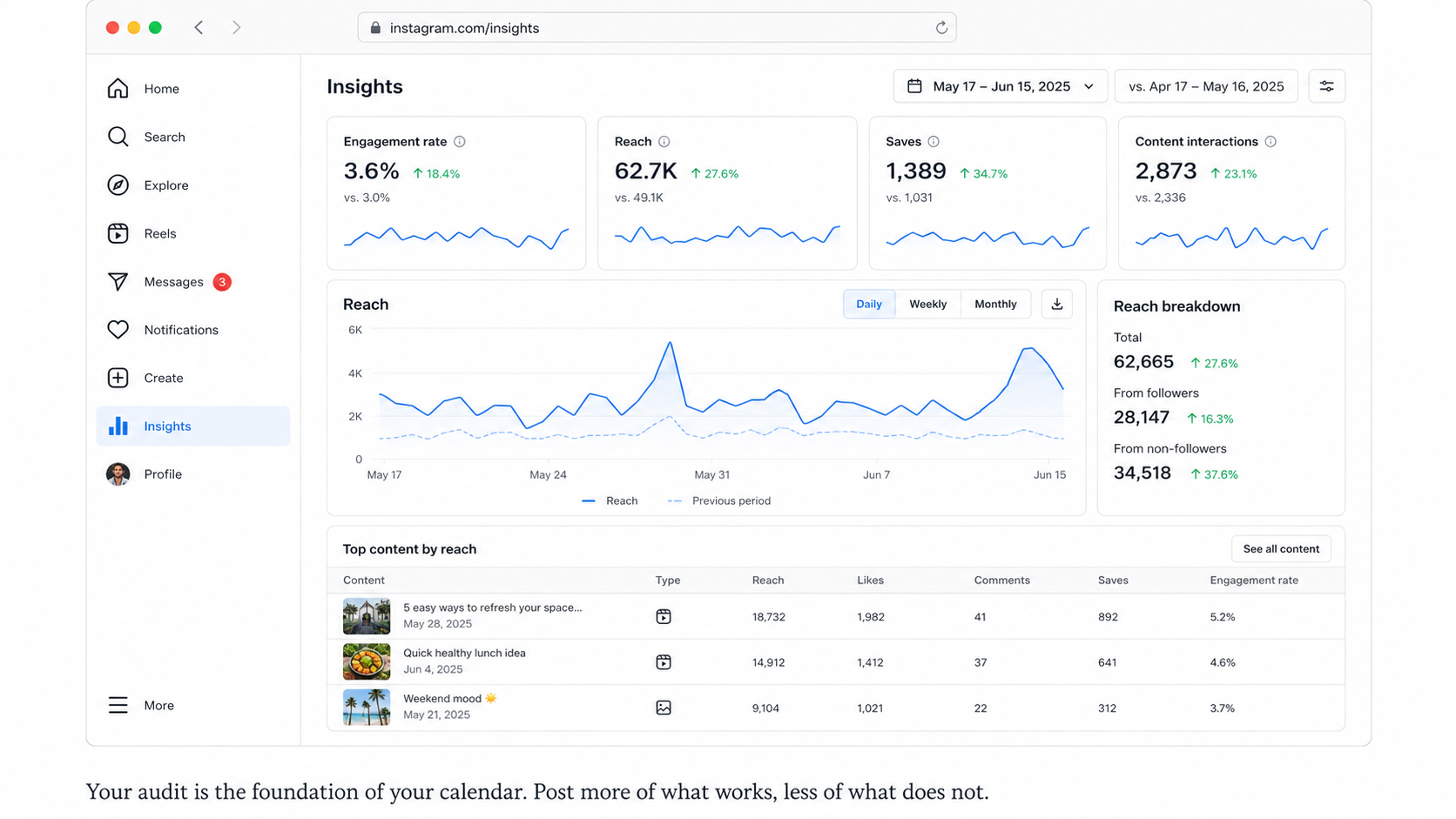Click info icon beside Engagement rate

[x=460, y=142]
